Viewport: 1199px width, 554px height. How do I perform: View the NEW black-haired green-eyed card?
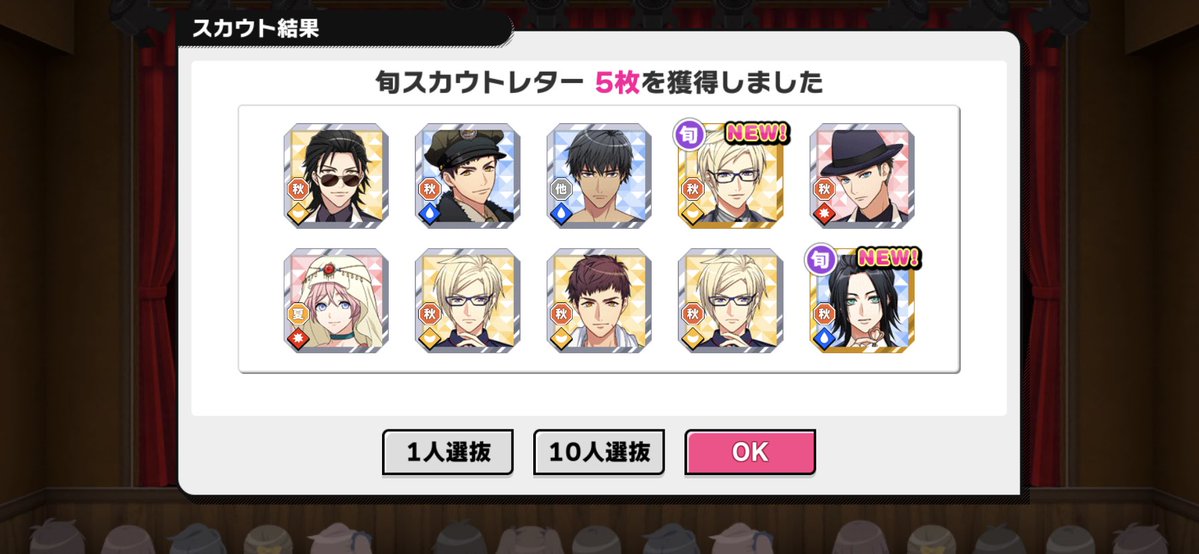point(862,300)
